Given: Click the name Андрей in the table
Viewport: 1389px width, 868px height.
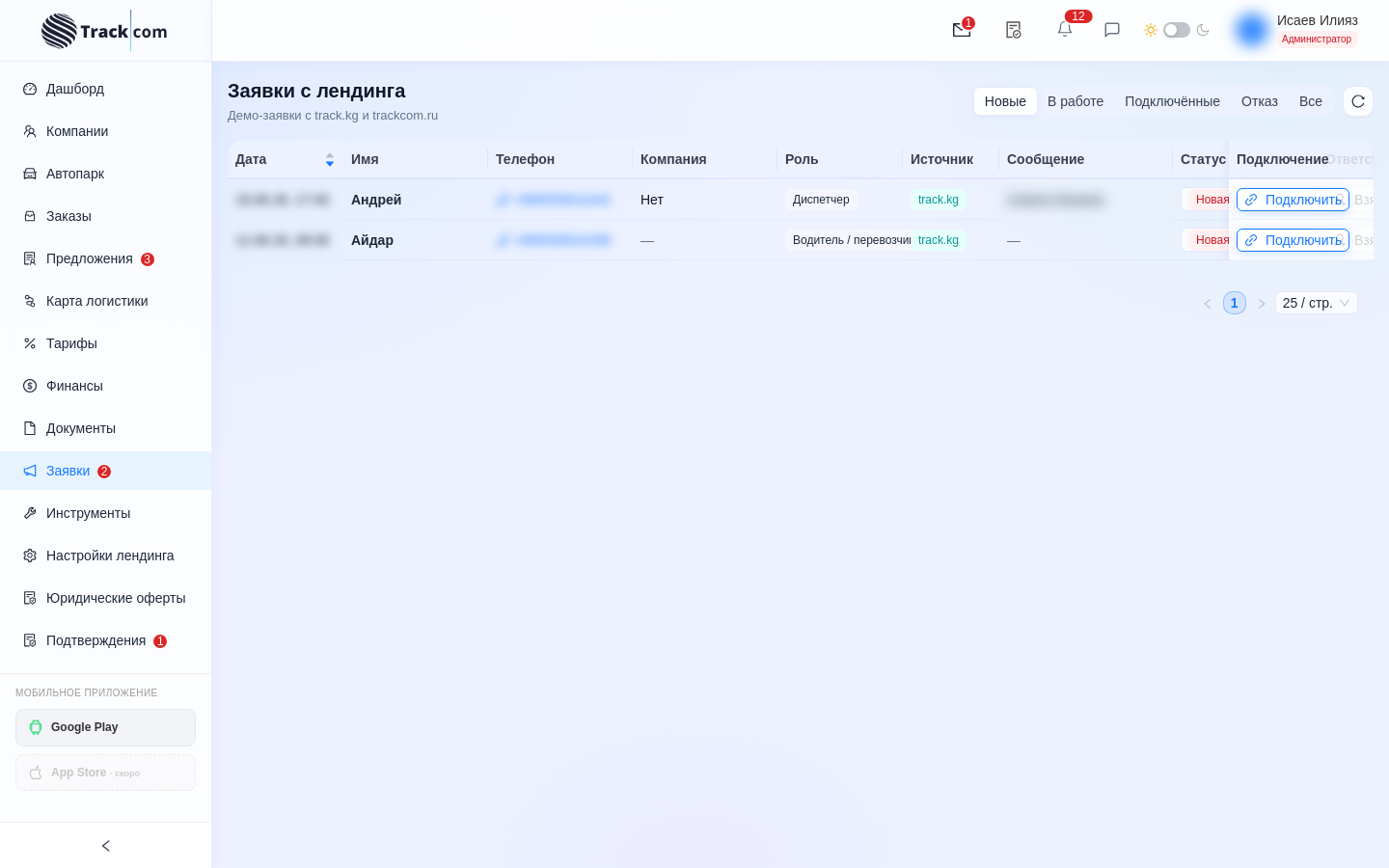Looking at the screenshot, I should [376, 200].
